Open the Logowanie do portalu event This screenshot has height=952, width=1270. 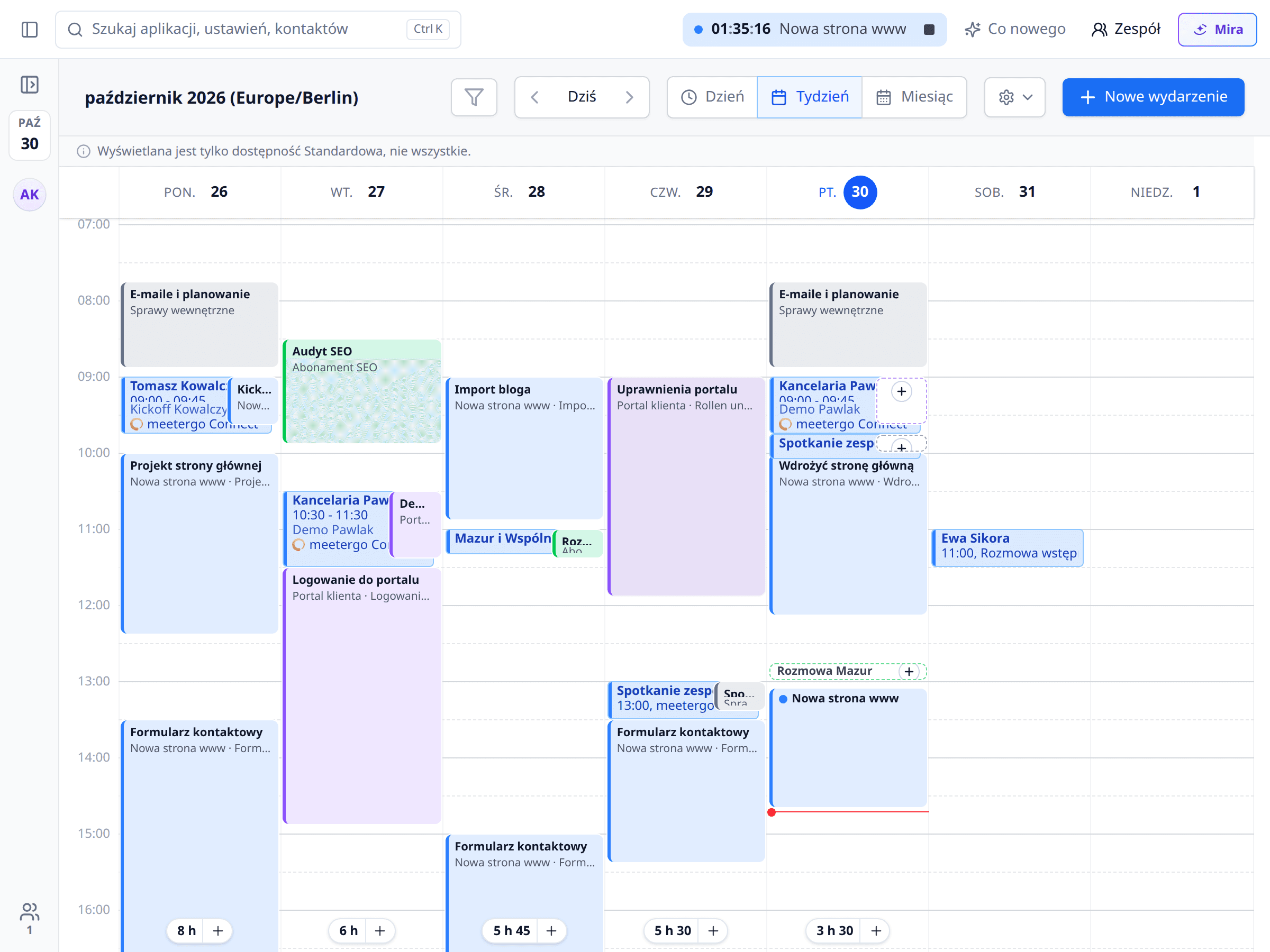(362, 695)
